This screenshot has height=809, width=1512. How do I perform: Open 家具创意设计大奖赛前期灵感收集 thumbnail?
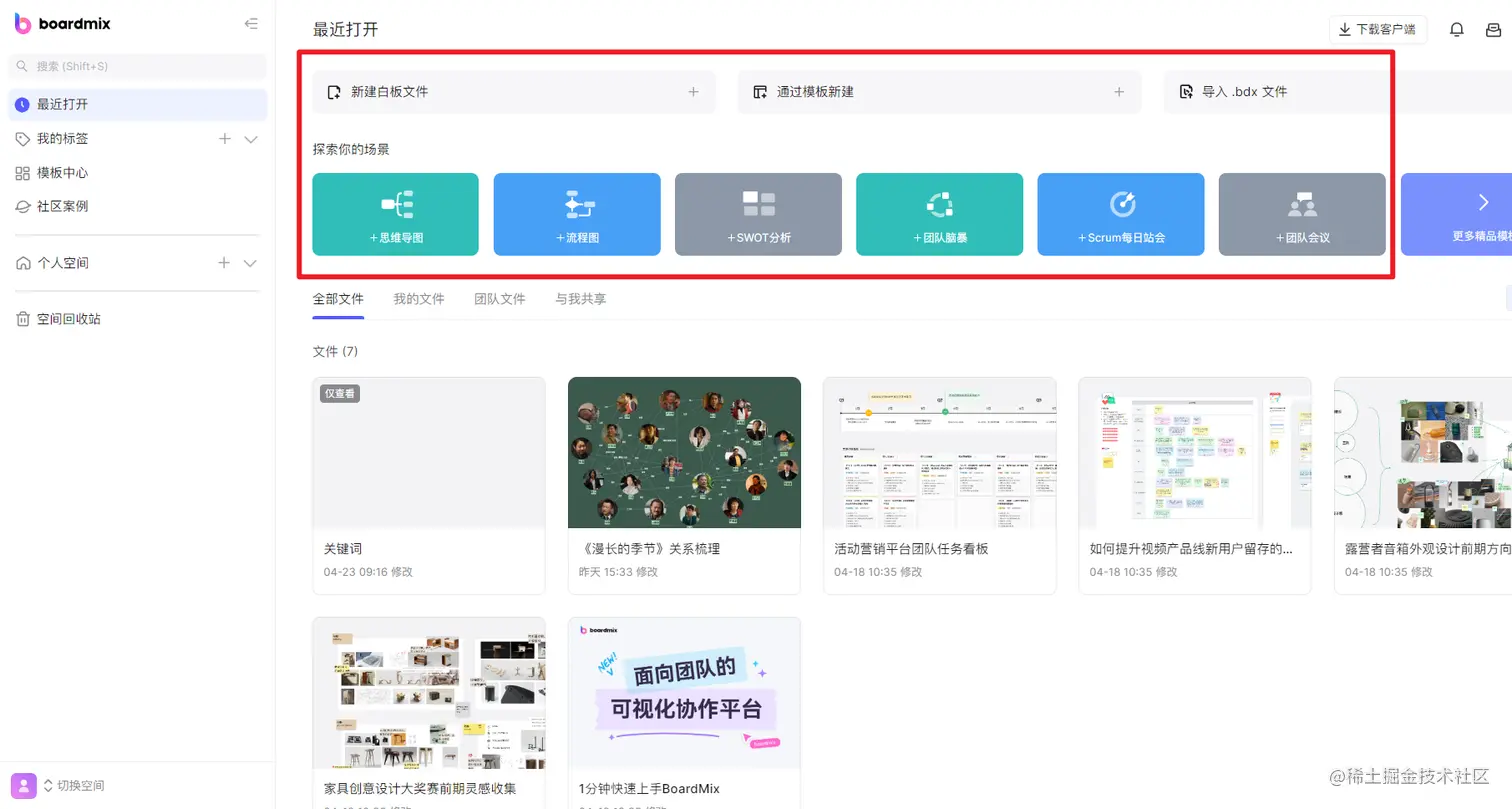(x=429, y=693)
